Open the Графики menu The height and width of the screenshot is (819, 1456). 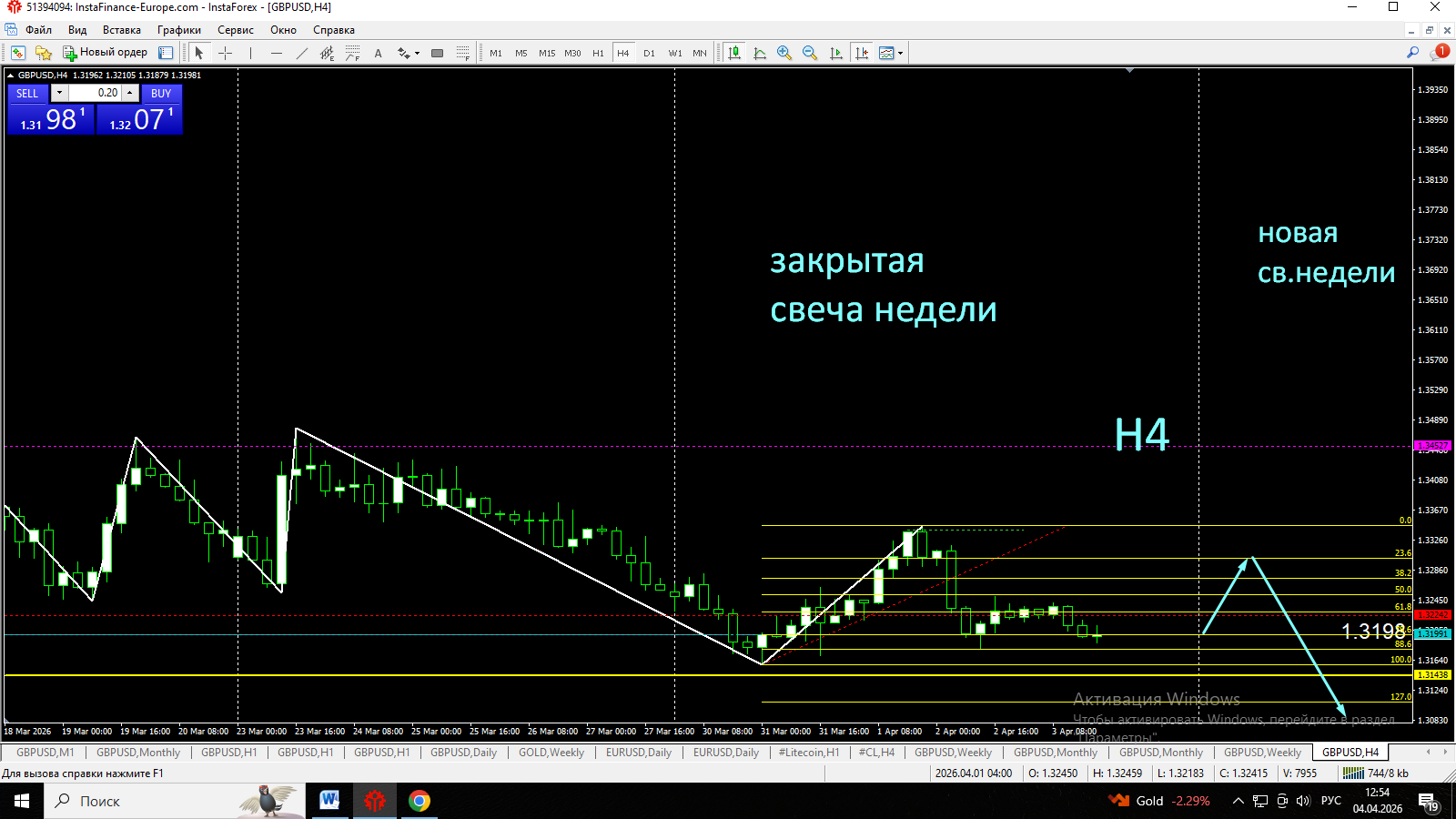178,30
